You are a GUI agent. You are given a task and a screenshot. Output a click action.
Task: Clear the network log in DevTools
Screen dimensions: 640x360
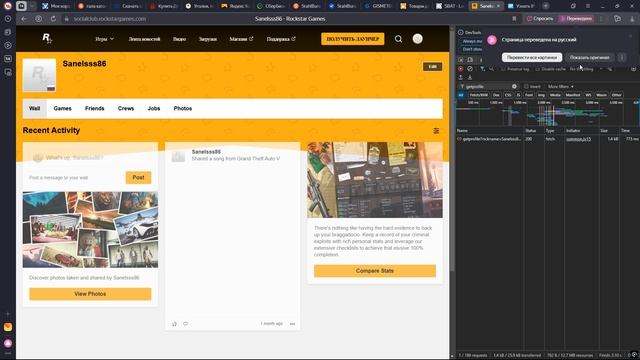click(470, 69)
